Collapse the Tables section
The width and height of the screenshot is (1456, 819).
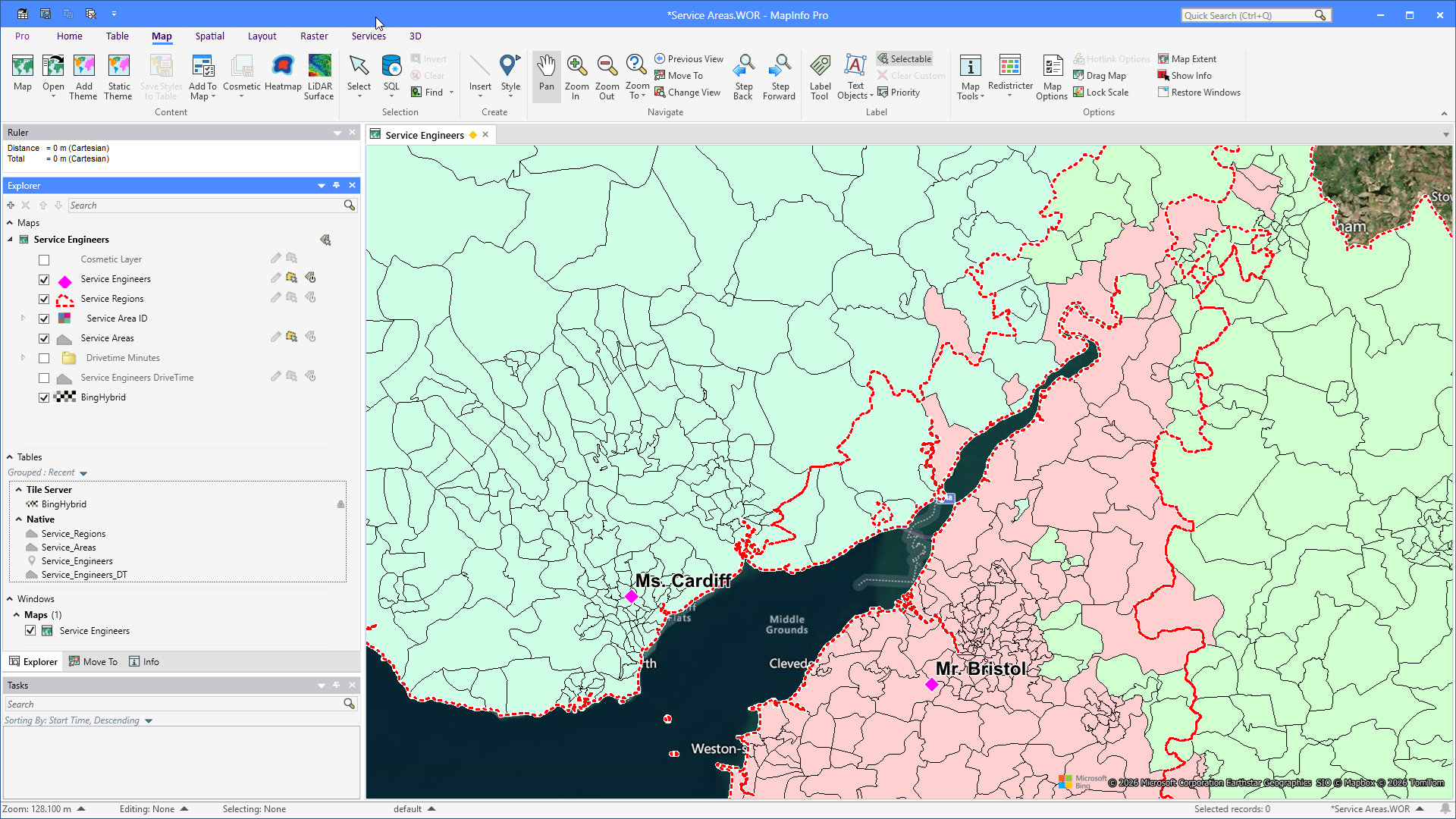coord(10,457)
